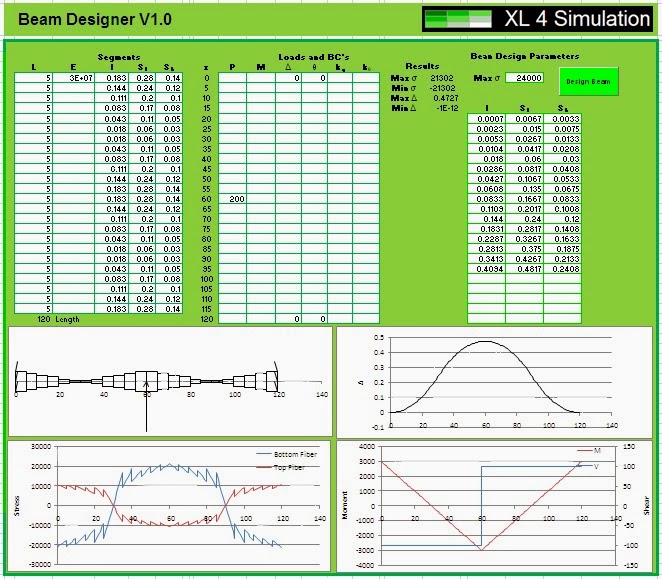Select the x position label 60

click(x=206, y=199)
